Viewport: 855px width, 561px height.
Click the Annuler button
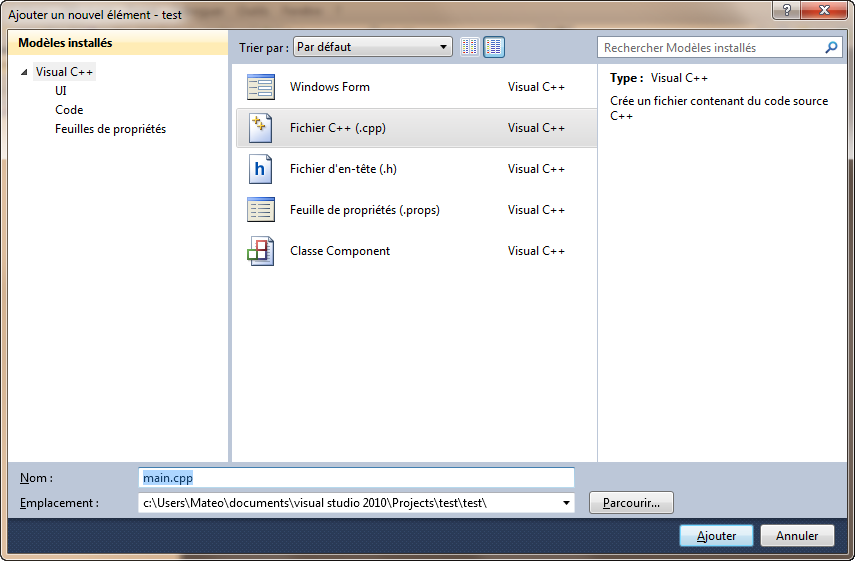[x=797, y=536]
